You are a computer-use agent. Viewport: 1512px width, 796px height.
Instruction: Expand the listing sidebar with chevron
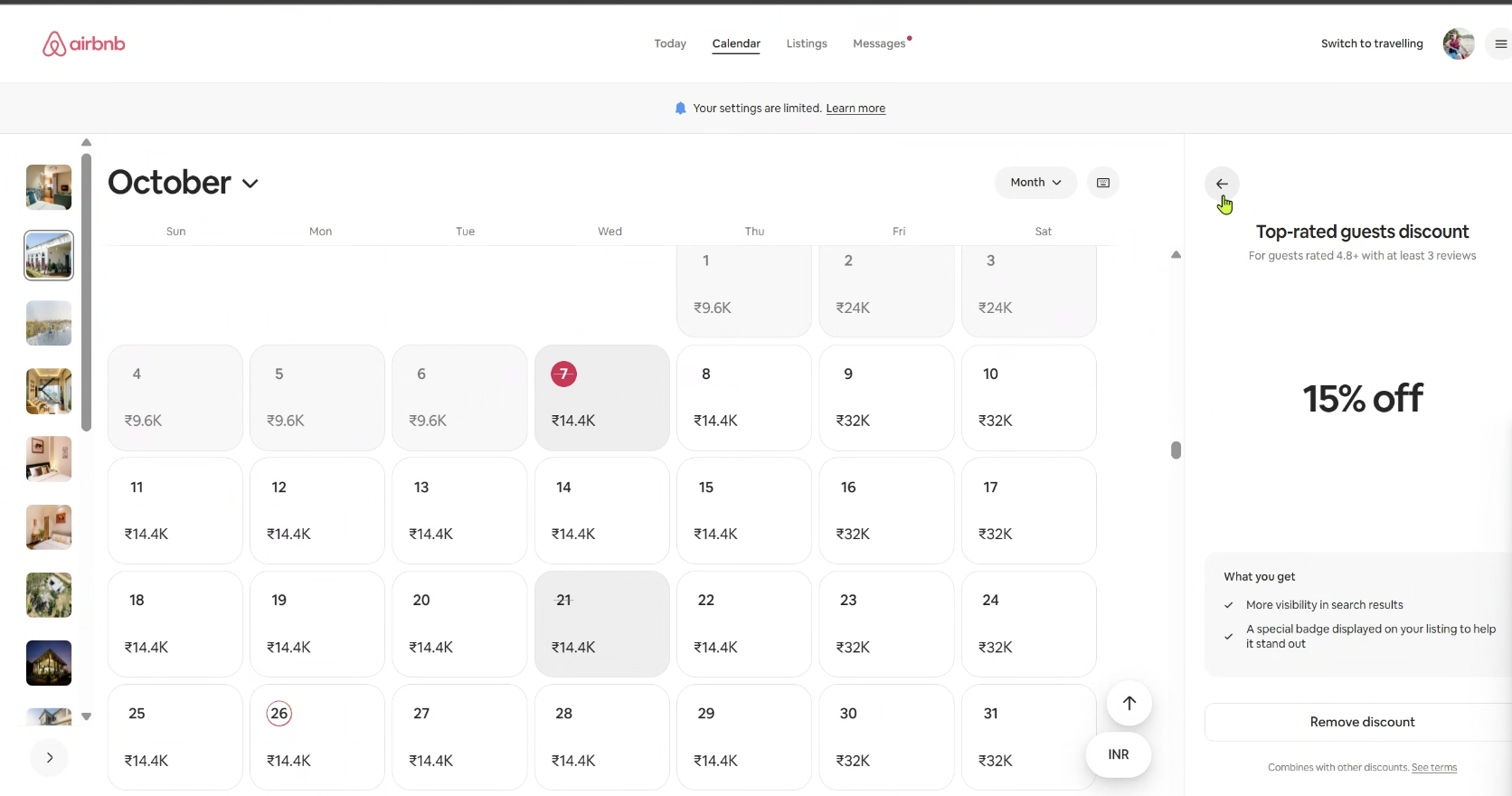point(50,757)
